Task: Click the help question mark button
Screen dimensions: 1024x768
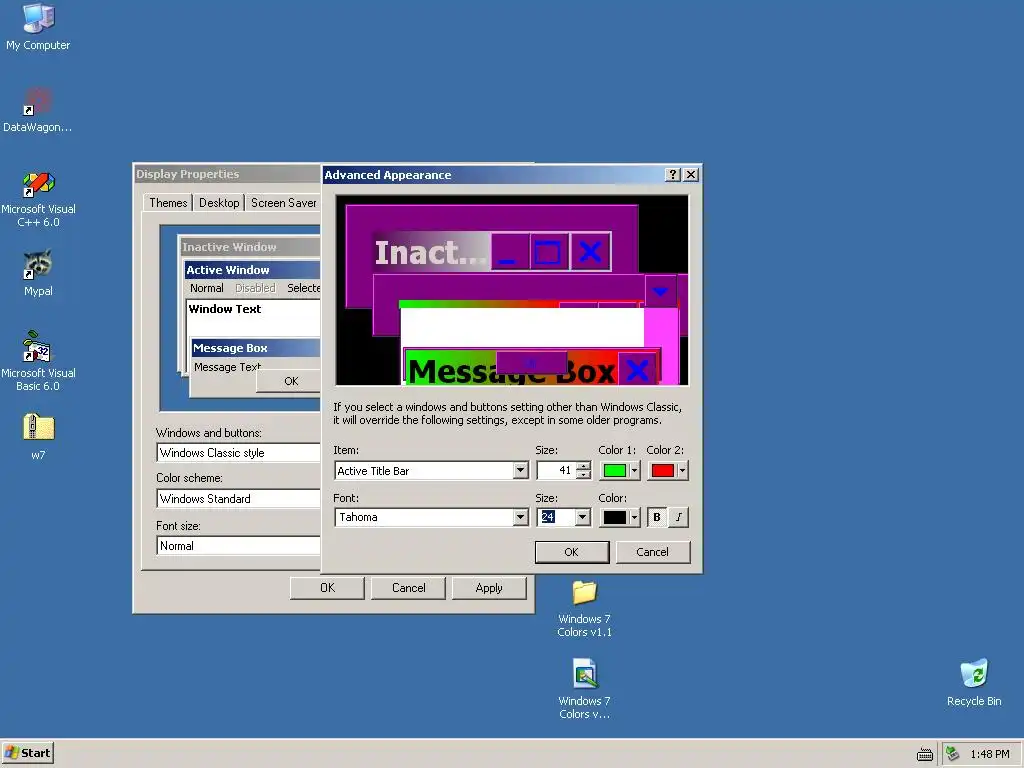Action: [x=673, y=174]
